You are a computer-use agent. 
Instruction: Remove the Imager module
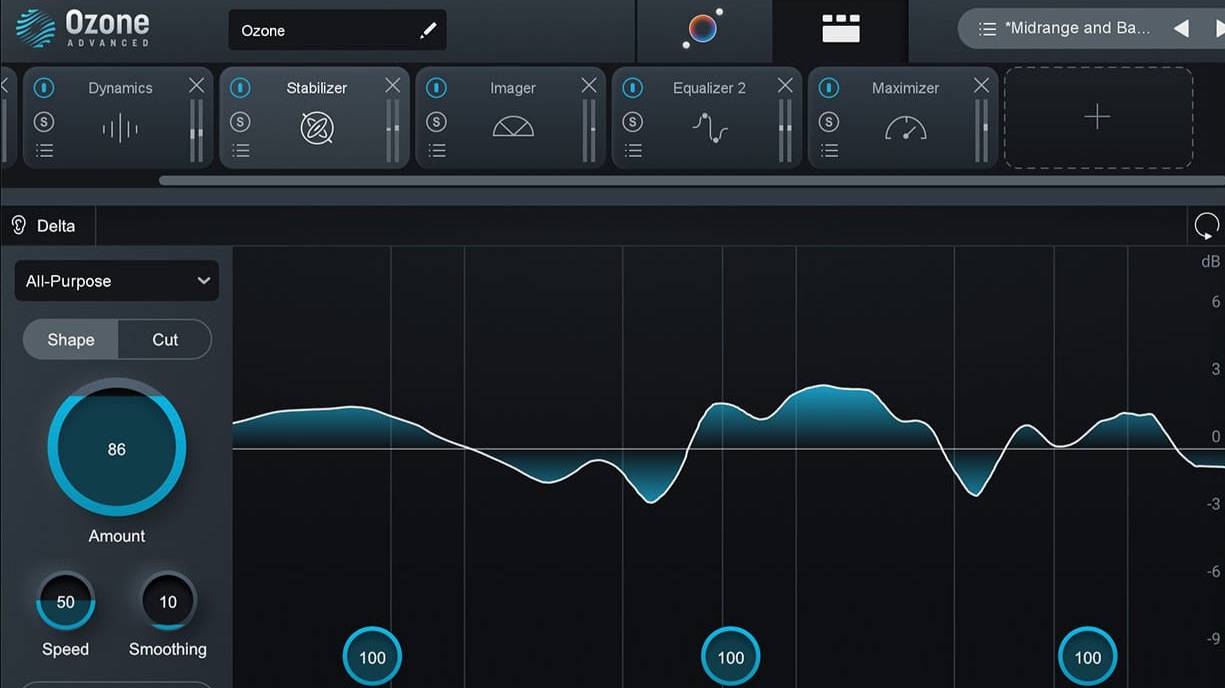589,86
